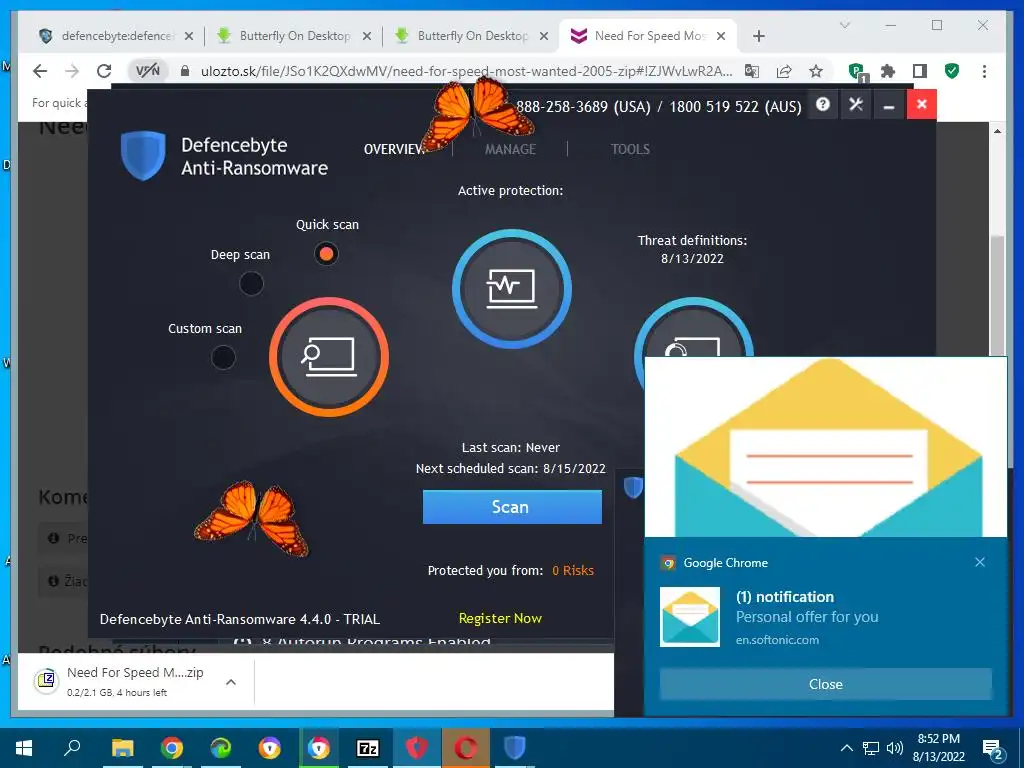Image resolution: width=1024 pixels, height=768 pixels.
Task: Switch to the MANAGE tab
Action: (510, 150)
